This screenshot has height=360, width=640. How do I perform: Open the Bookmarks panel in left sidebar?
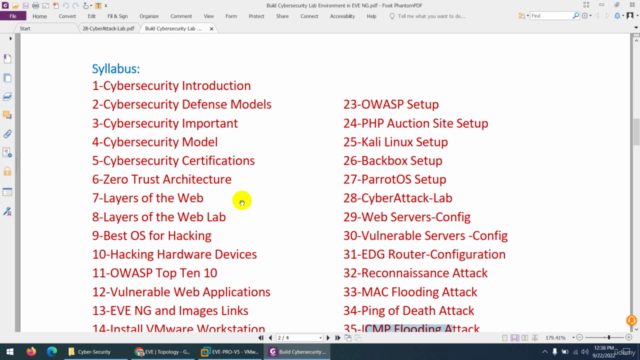pyautogui.click(x=7, y=59)
